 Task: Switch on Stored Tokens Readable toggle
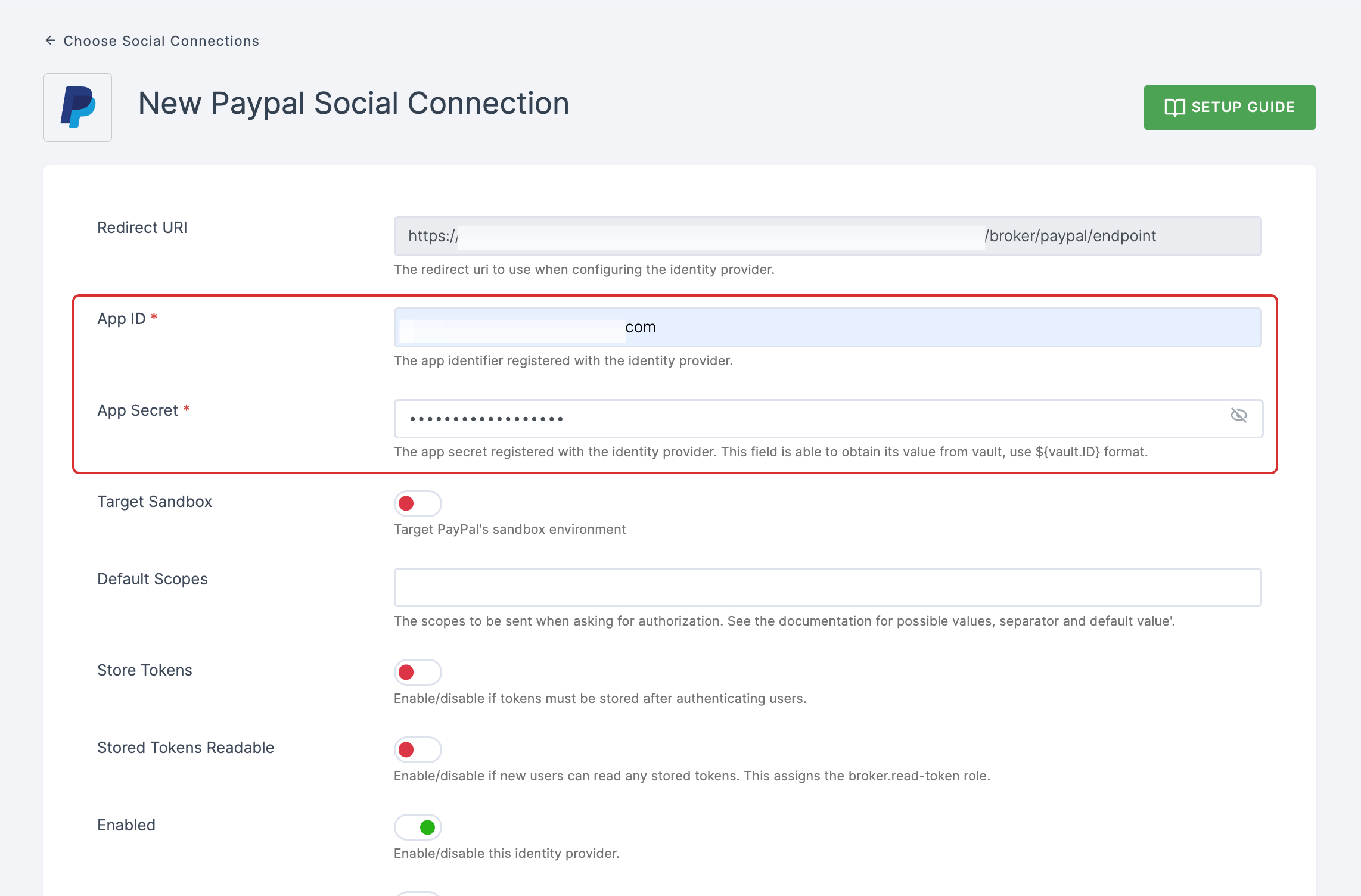(x=418, y=749)
